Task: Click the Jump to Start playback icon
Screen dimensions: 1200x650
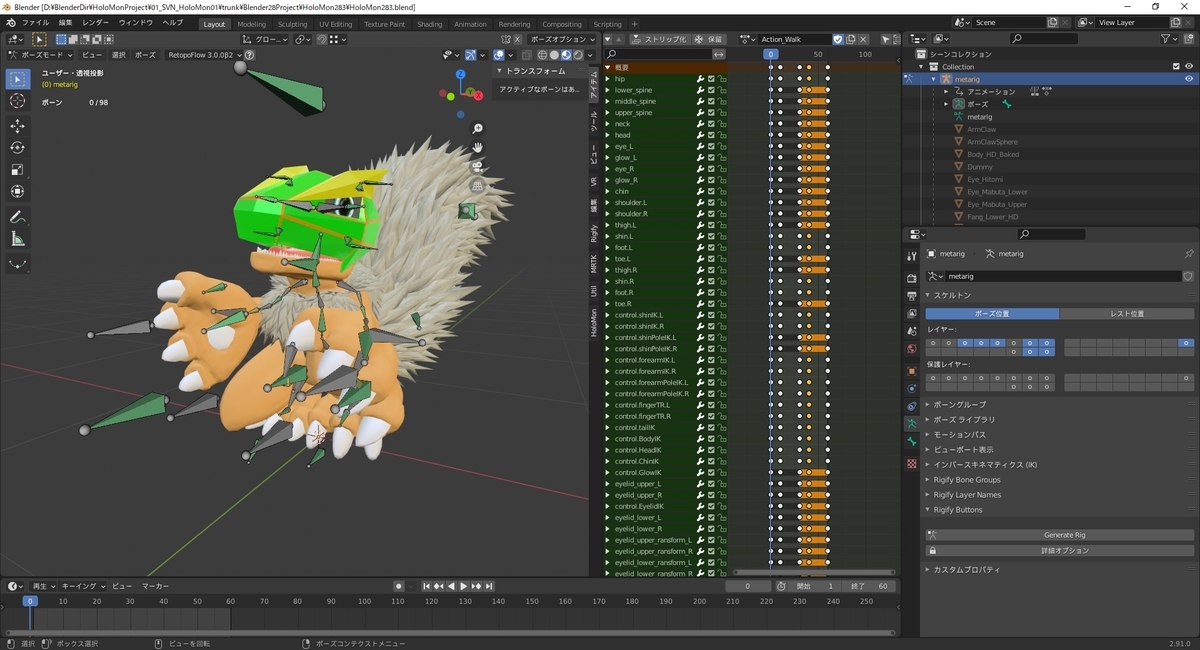Action: tap(427, 586)
